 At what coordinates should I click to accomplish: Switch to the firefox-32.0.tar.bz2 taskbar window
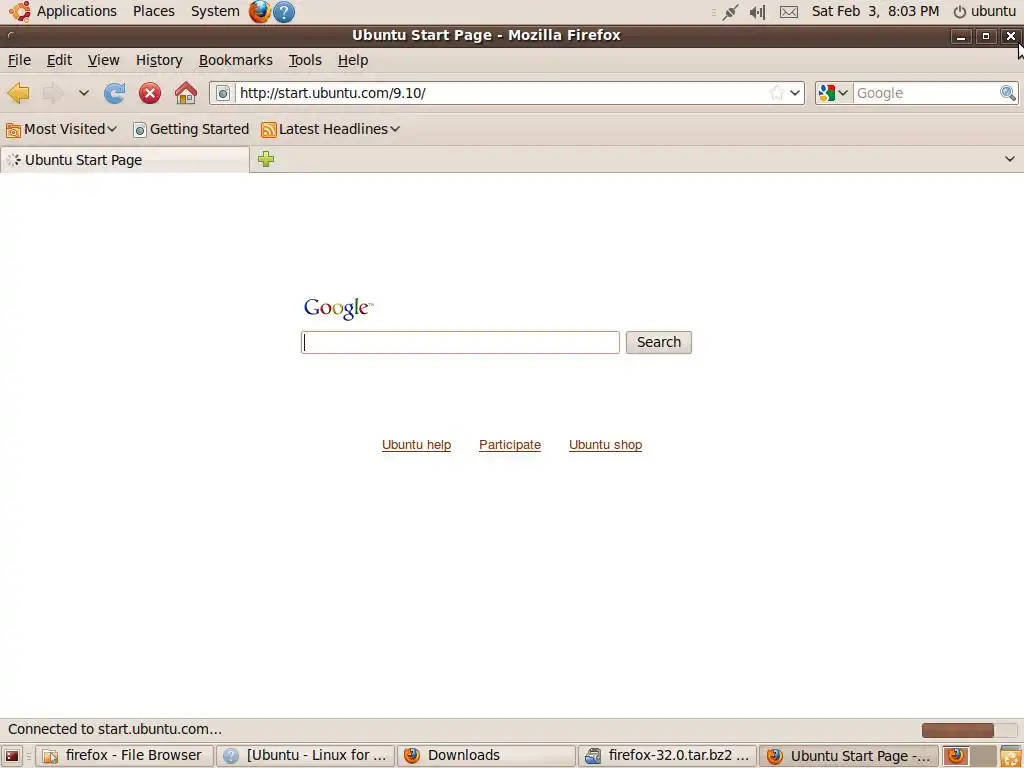tap(667, 756)
